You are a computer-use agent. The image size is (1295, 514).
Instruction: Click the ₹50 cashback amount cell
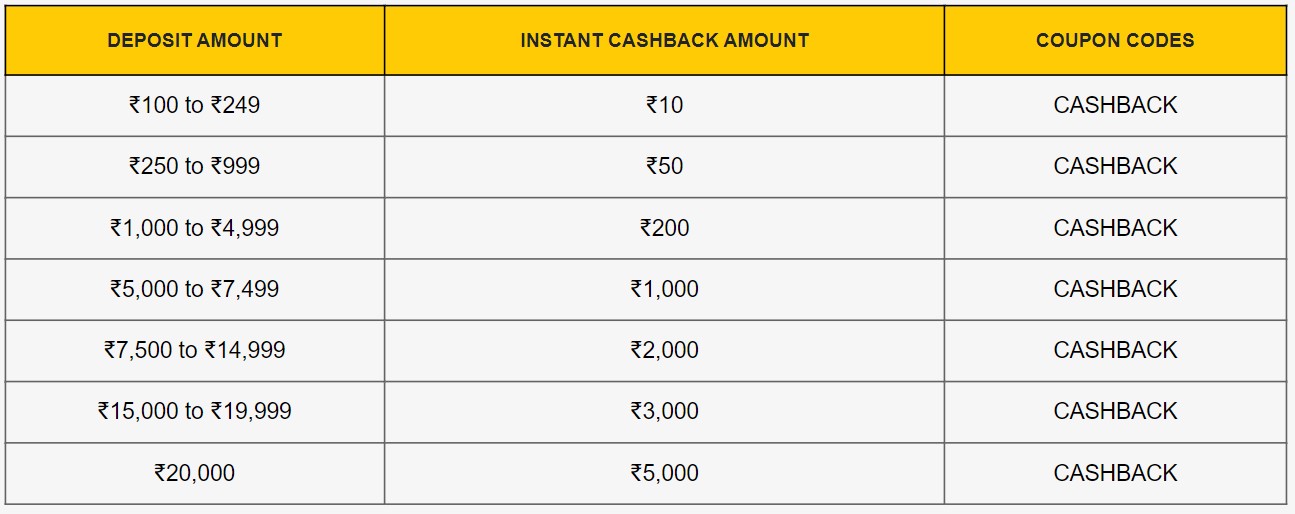pos(664,167)
